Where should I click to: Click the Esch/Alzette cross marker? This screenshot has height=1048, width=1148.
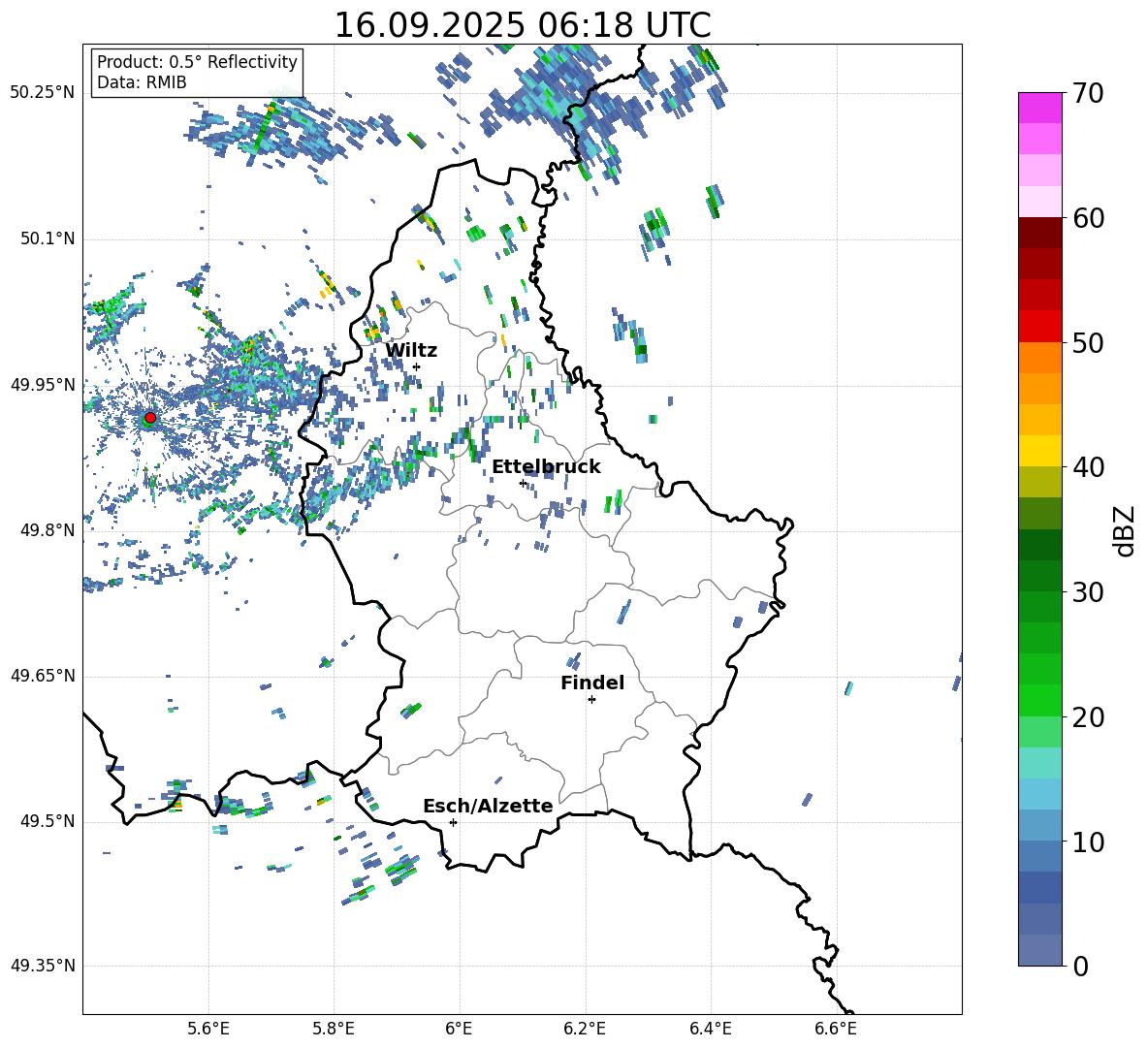pyautogui.click(x=453, y=822)
